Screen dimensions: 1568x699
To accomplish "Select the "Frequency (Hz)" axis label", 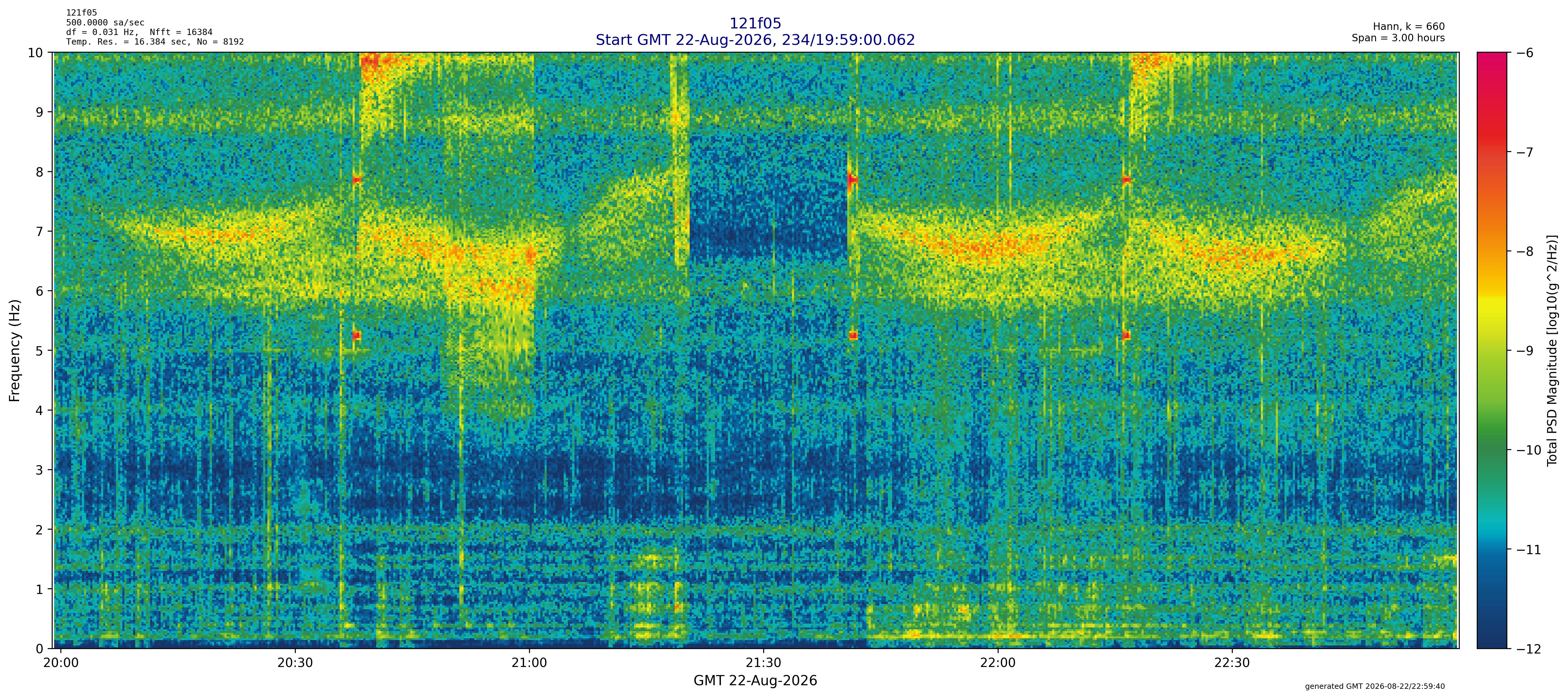I will [x=15, y=350].
